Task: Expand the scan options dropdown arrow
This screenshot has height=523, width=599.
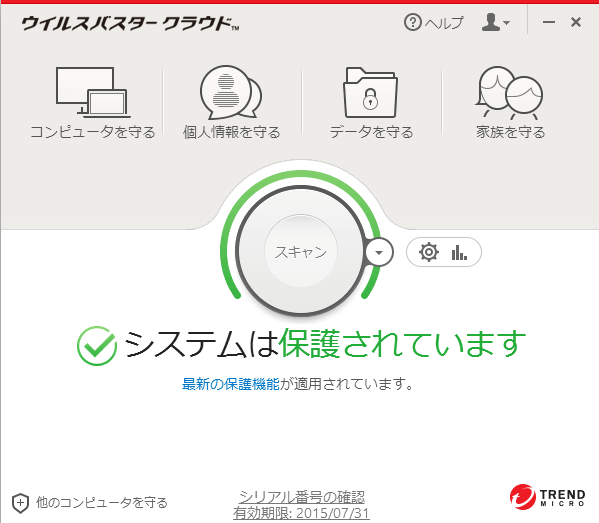Action: pyautogui.click(x=379, y=252)
